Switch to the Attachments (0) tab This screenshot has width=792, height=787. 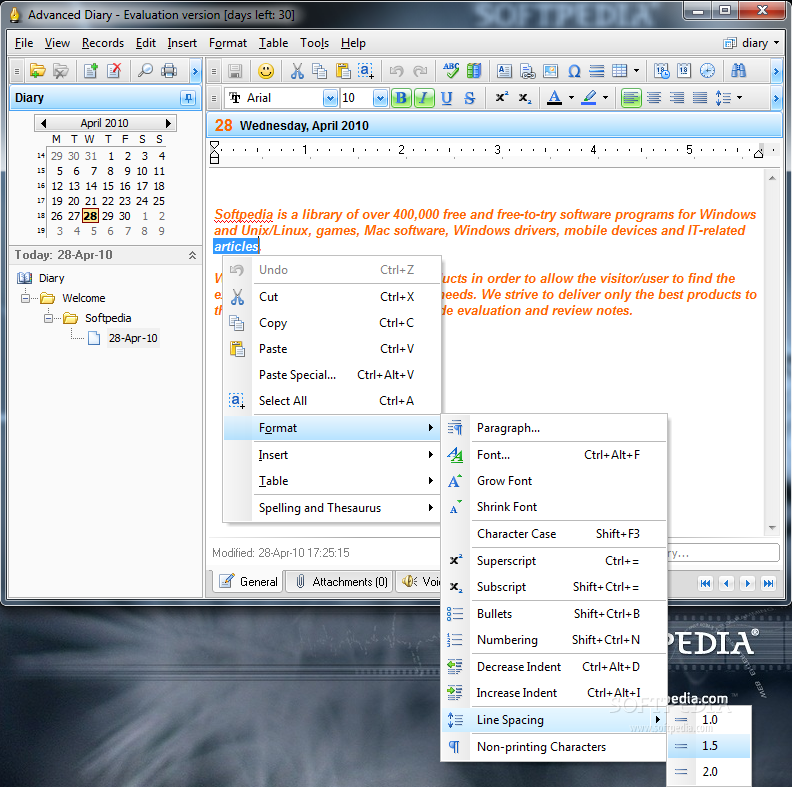click(339, 581)
